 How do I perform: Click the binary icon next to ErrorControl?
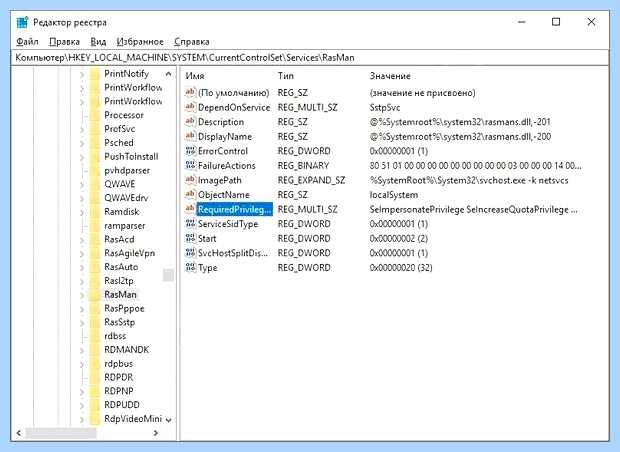click(190, 151)
